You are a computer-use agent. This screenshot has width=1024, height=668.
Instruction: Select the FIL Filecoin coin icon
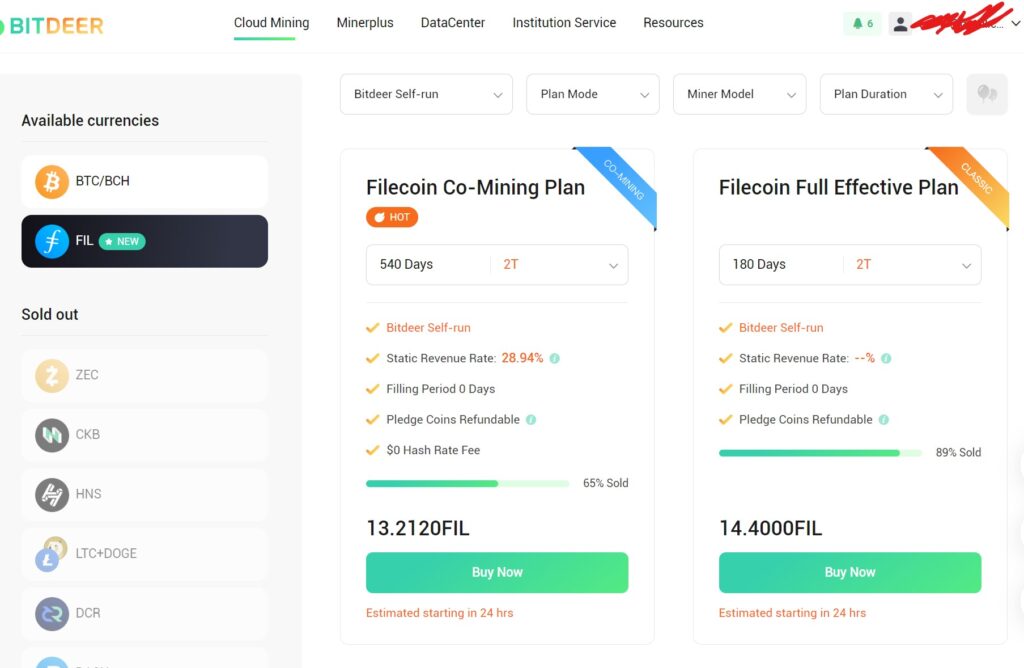click(x=53, y=241)
